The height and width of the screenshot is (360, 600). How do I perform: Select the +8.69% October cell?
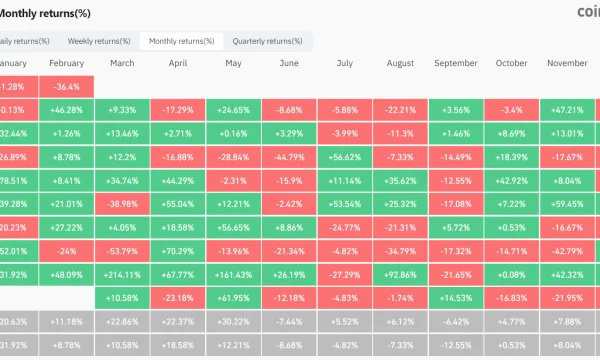tap(511, 134)
